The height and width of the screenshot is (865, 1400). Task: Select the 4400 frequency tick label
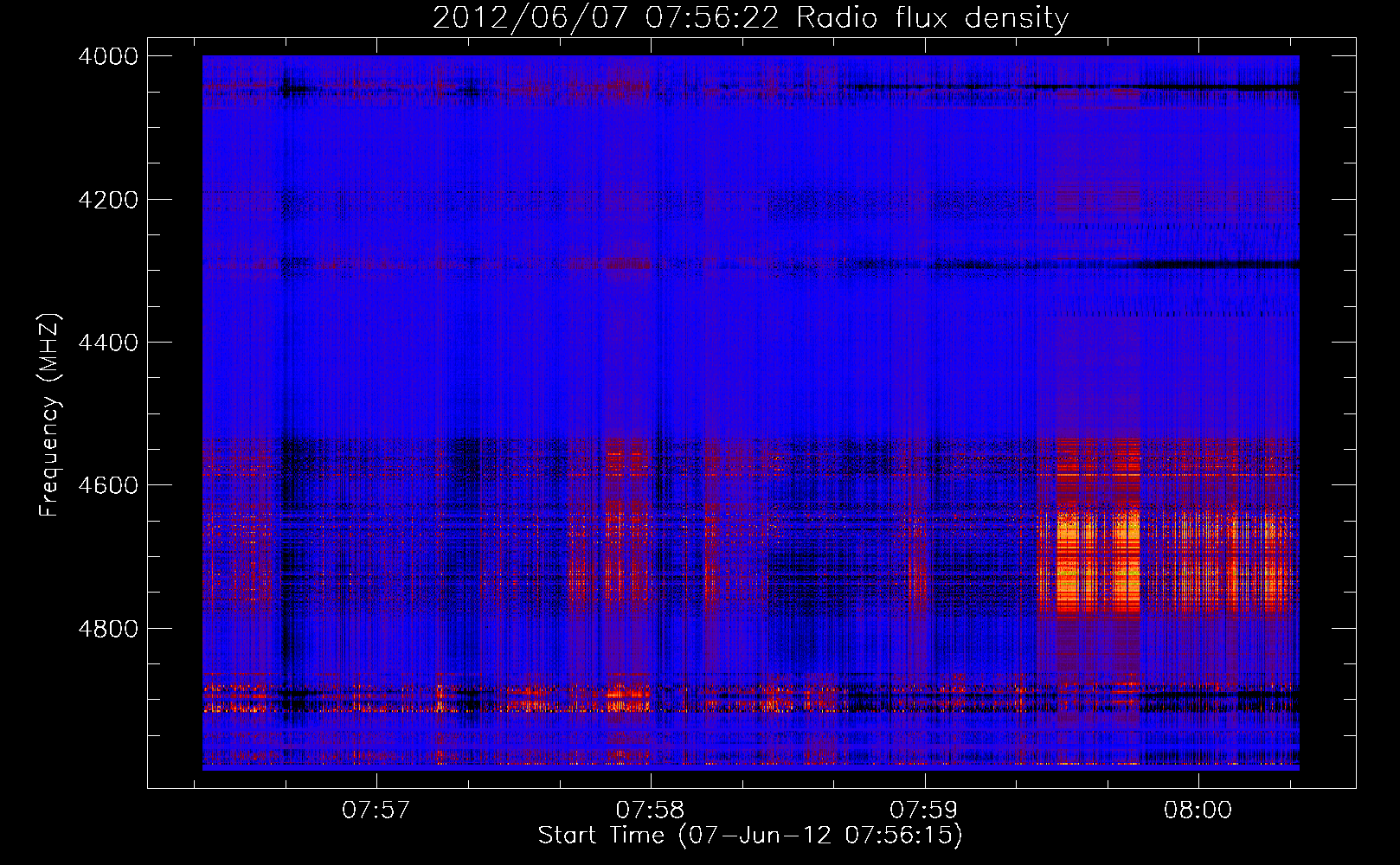pos(108,343)
